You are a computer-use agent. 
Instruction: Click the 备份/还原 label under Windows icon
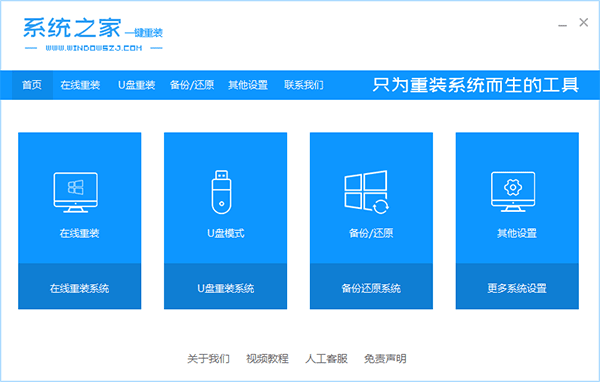coord(371,233)
